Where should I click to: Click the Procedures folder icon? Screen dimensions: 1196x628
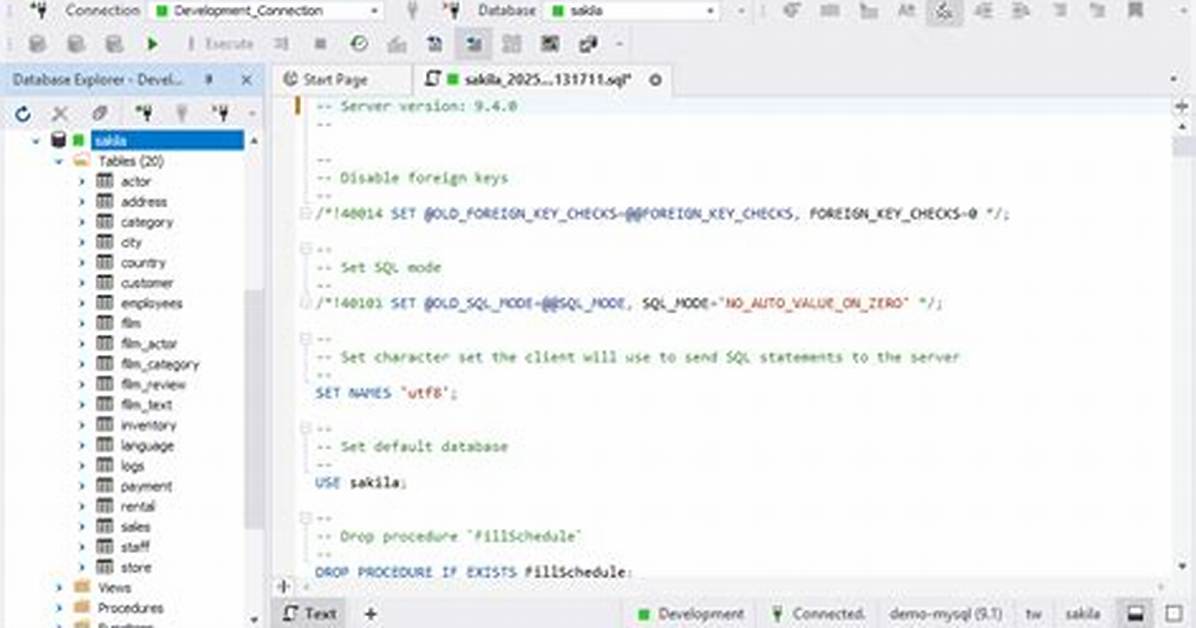click(x=82, y=608)
